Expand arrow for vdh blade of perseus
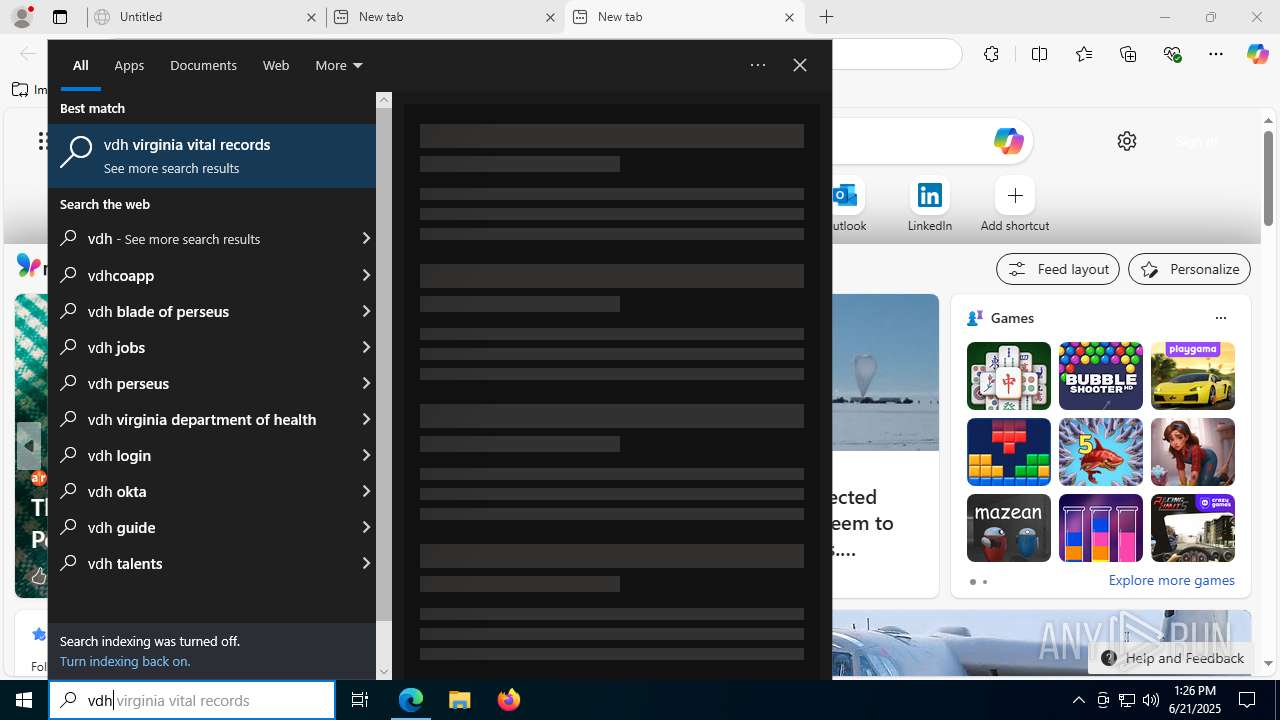 tap(366, 311)
